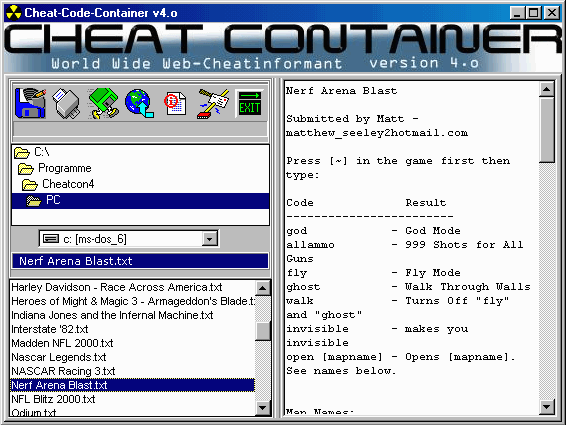566x425 pixels.
Task: Click cheat text scroll up arrow
Action: click(547, 89)
